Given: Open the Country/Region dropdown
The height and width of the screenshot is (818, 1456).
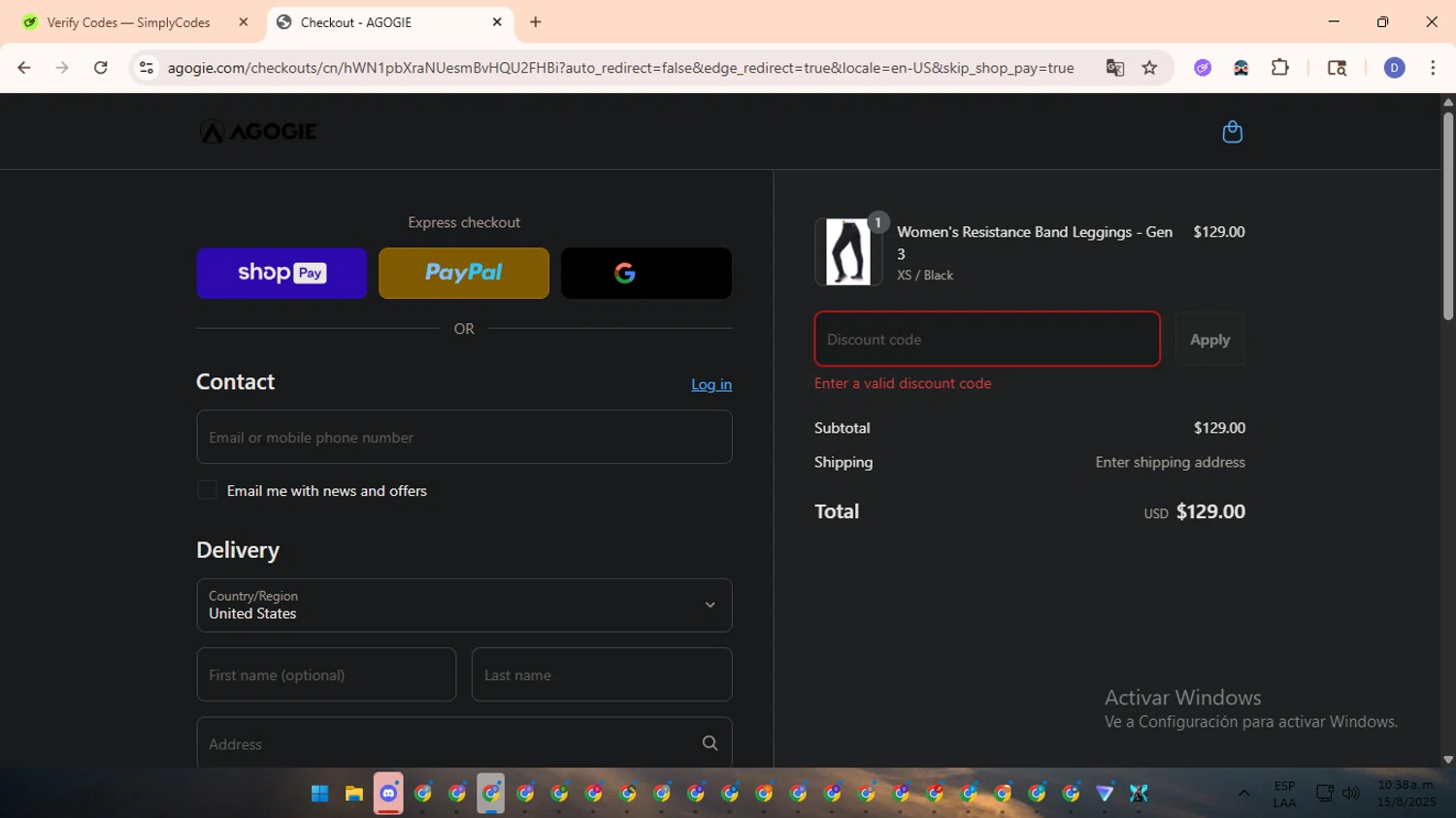Looking at the screenshot, I should [464, 605].
